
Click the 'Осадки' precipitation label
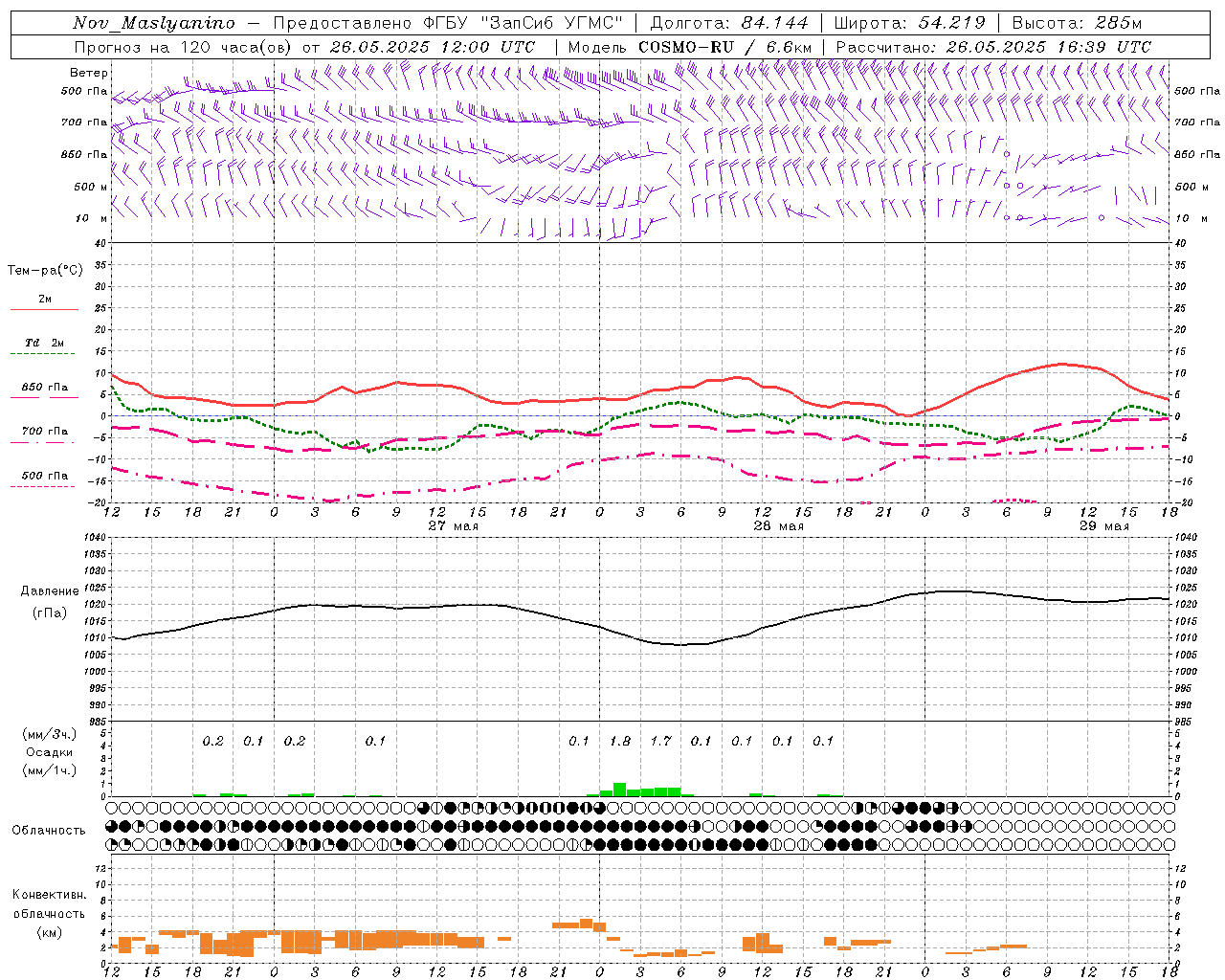pyautogui.click(x=49, y=752)
